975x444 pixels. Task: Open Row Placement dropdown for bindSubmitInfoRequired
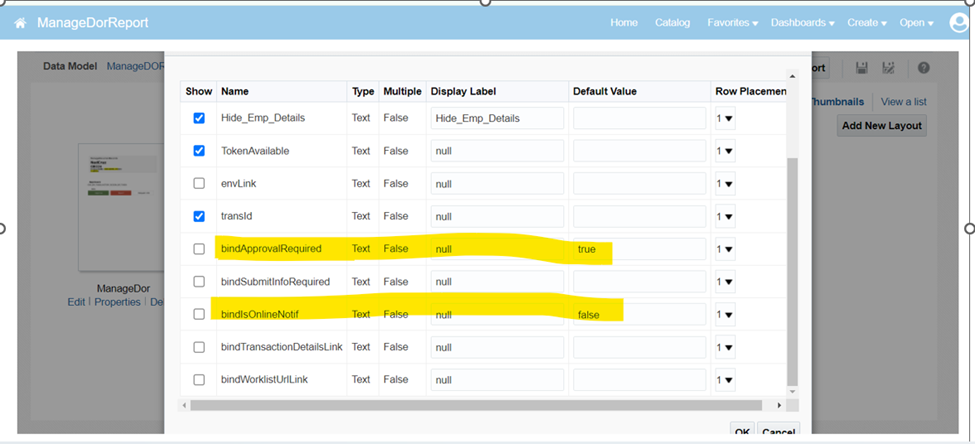pyautogui.click(x=725, y=282)
